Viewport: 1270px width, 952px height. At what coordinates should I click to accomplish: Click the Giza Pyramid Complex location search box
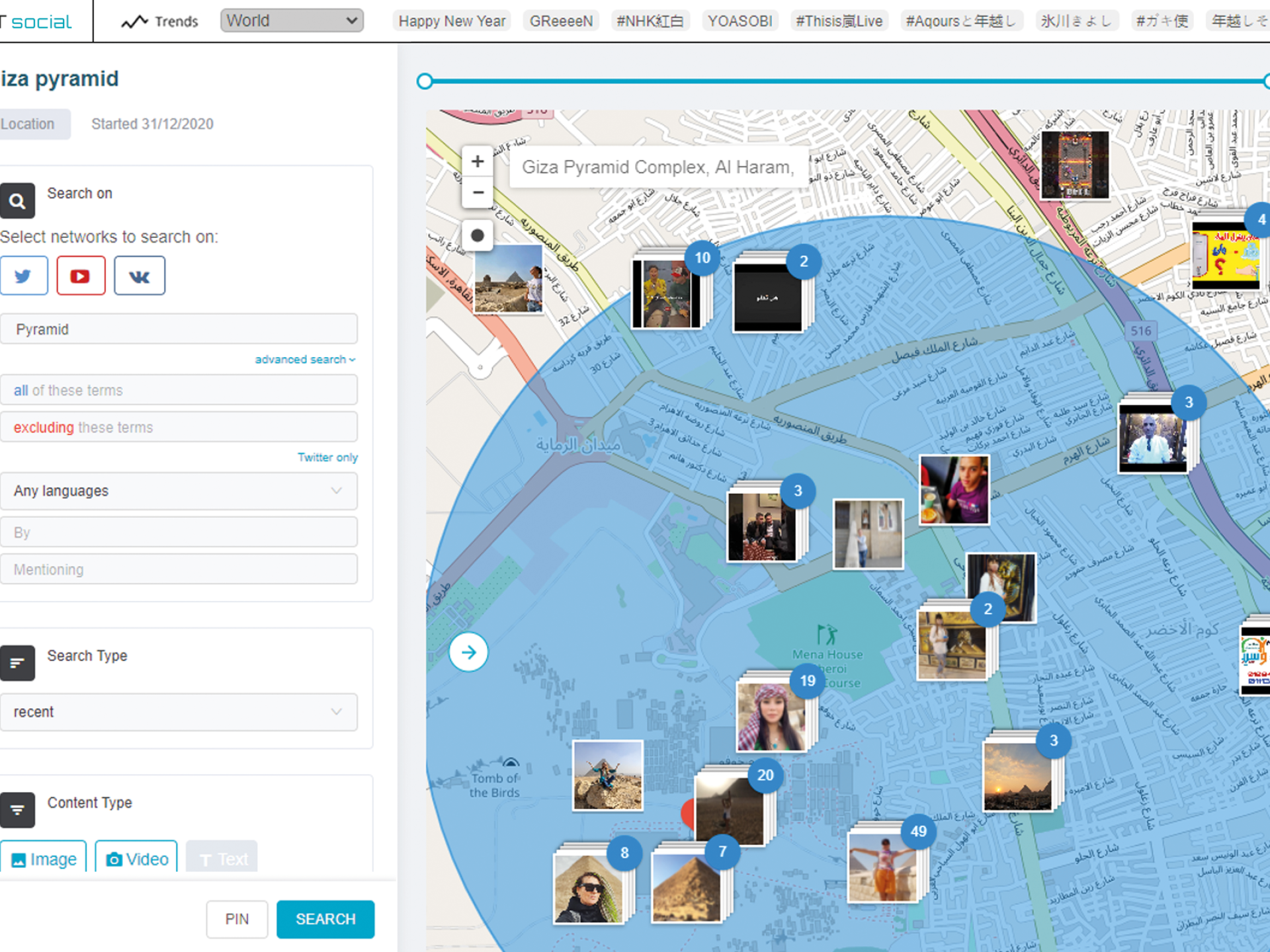coord(659,167)
